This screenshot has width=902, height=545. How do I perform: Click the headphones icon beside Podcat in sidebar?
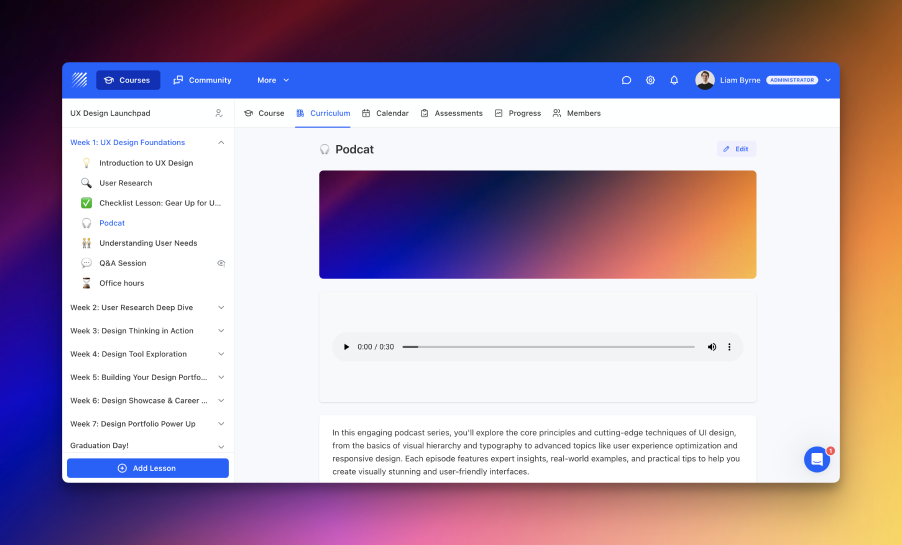(x=86, y=223)
